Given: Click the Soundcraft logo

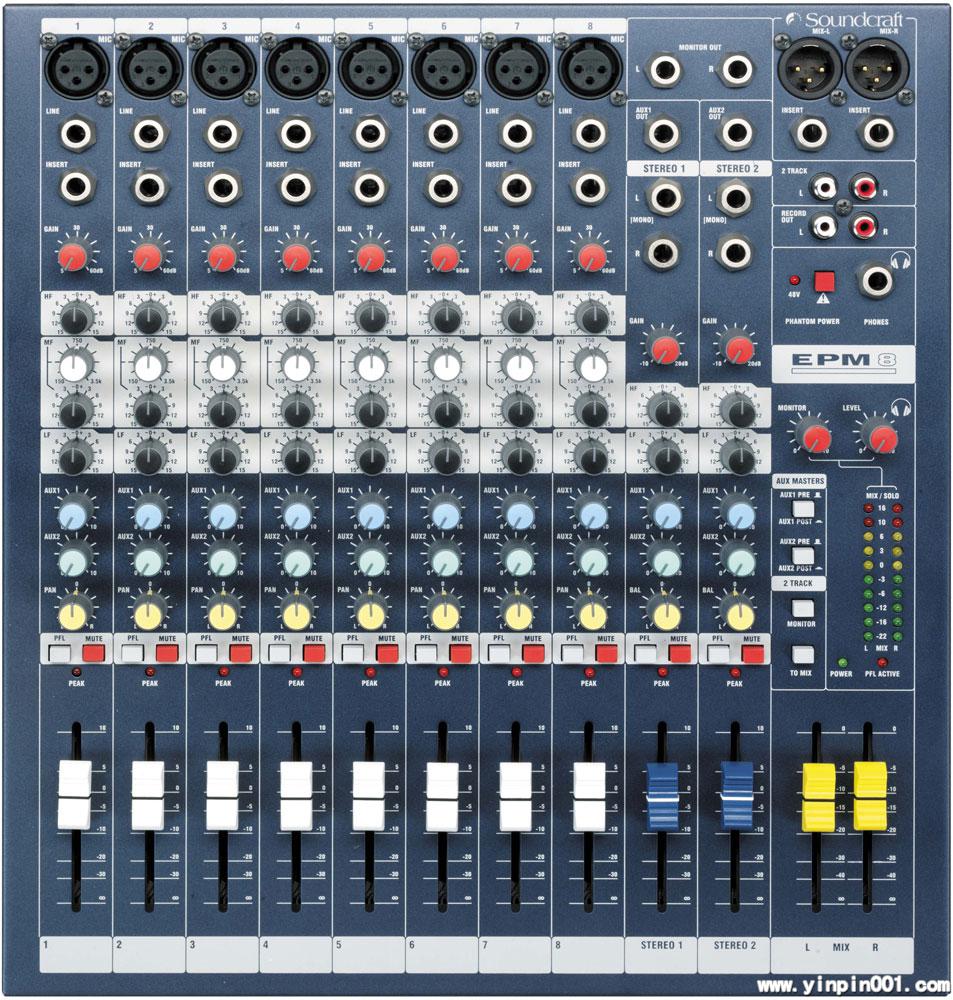Looking at the screenshot, I should (846, 20).
